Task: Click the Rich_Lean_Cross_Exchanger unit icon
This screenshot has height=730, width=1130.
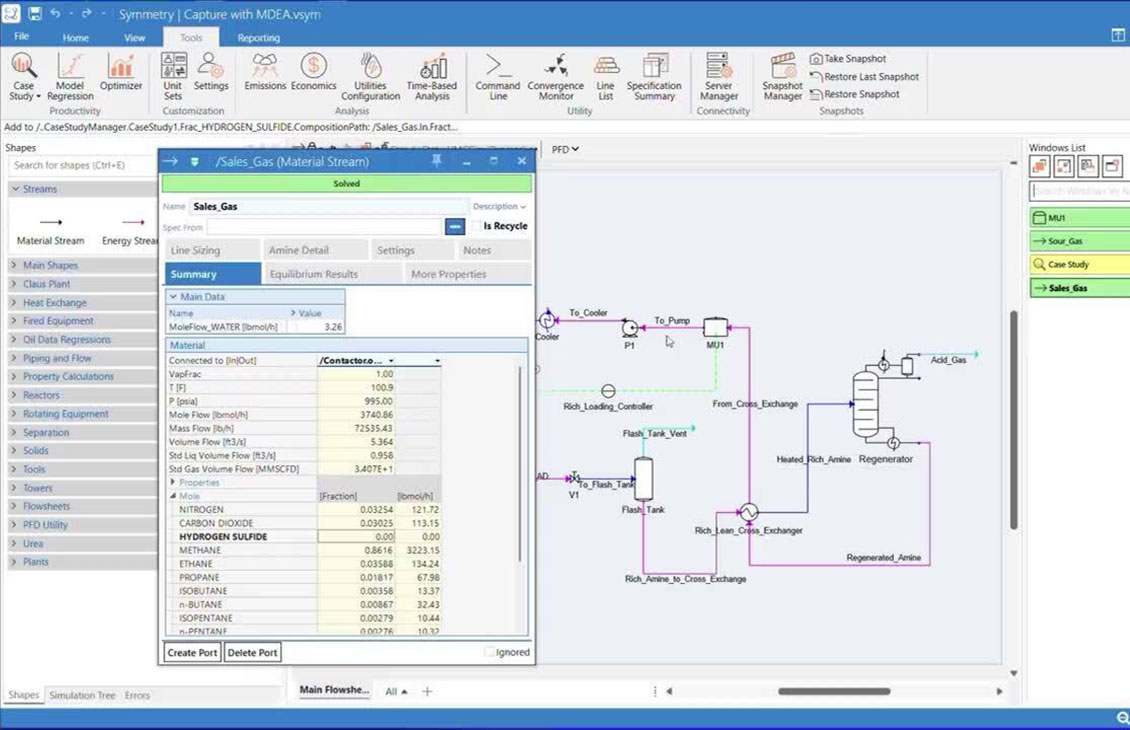Action: pyautogui.click(x=749, y=512)
